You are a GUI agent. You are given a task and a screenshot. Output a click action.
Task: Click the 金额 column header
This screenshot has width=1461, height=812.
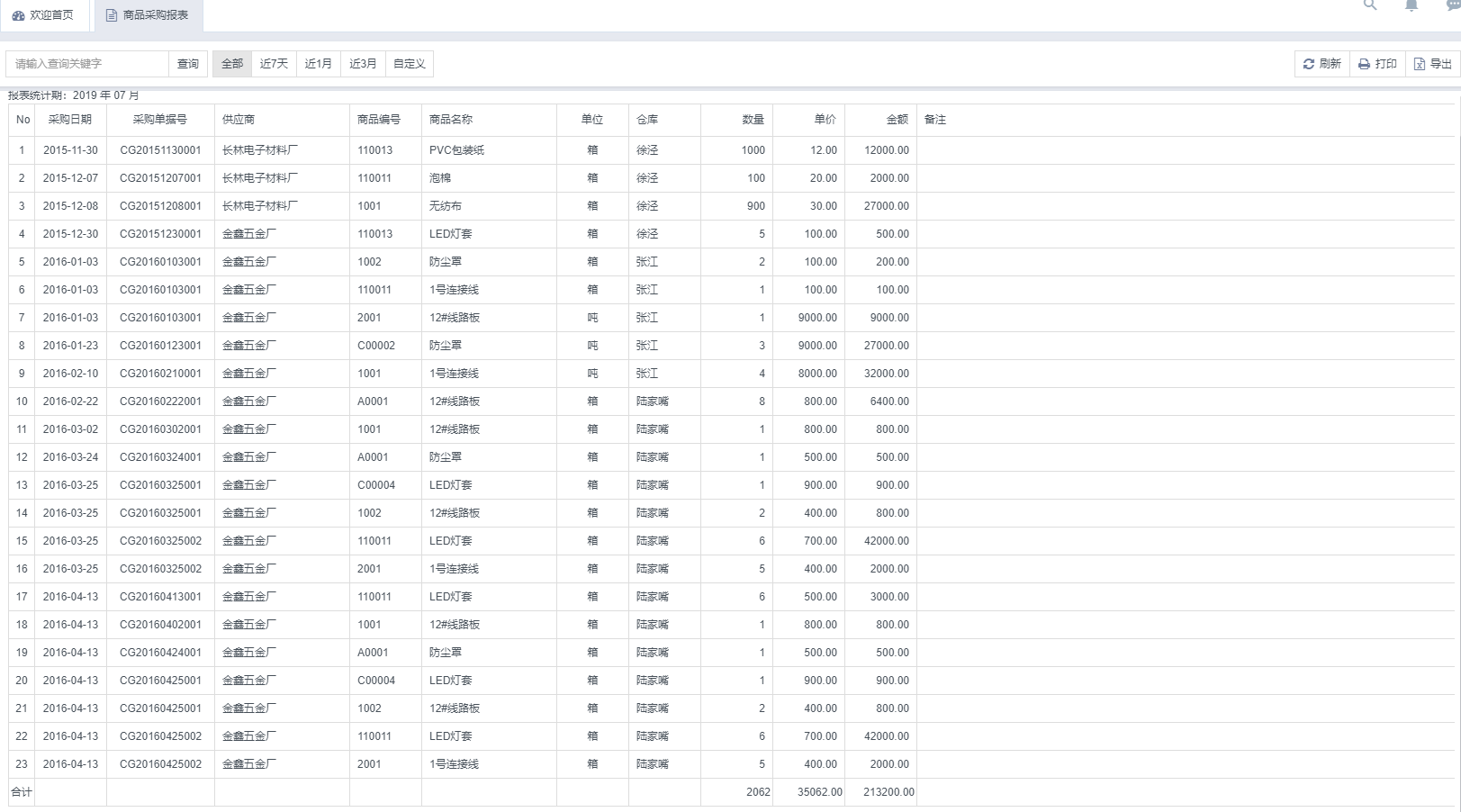897,120
